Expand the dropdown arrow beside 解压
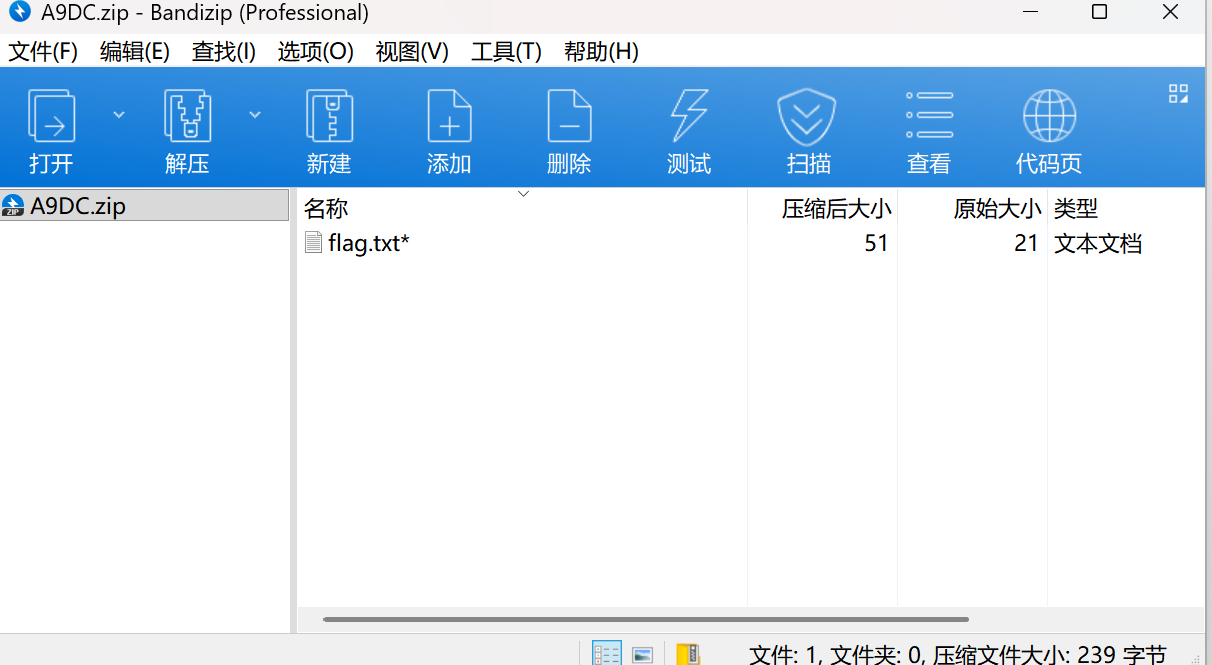Image resolution: width=1212 pixels, height=665 pixels. [x=255, y=115]
